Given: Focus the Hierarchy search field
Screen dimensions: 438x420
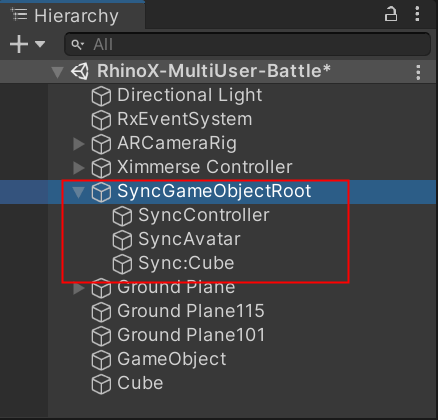Looking at the screenshot, I should (x=247, y=44).
